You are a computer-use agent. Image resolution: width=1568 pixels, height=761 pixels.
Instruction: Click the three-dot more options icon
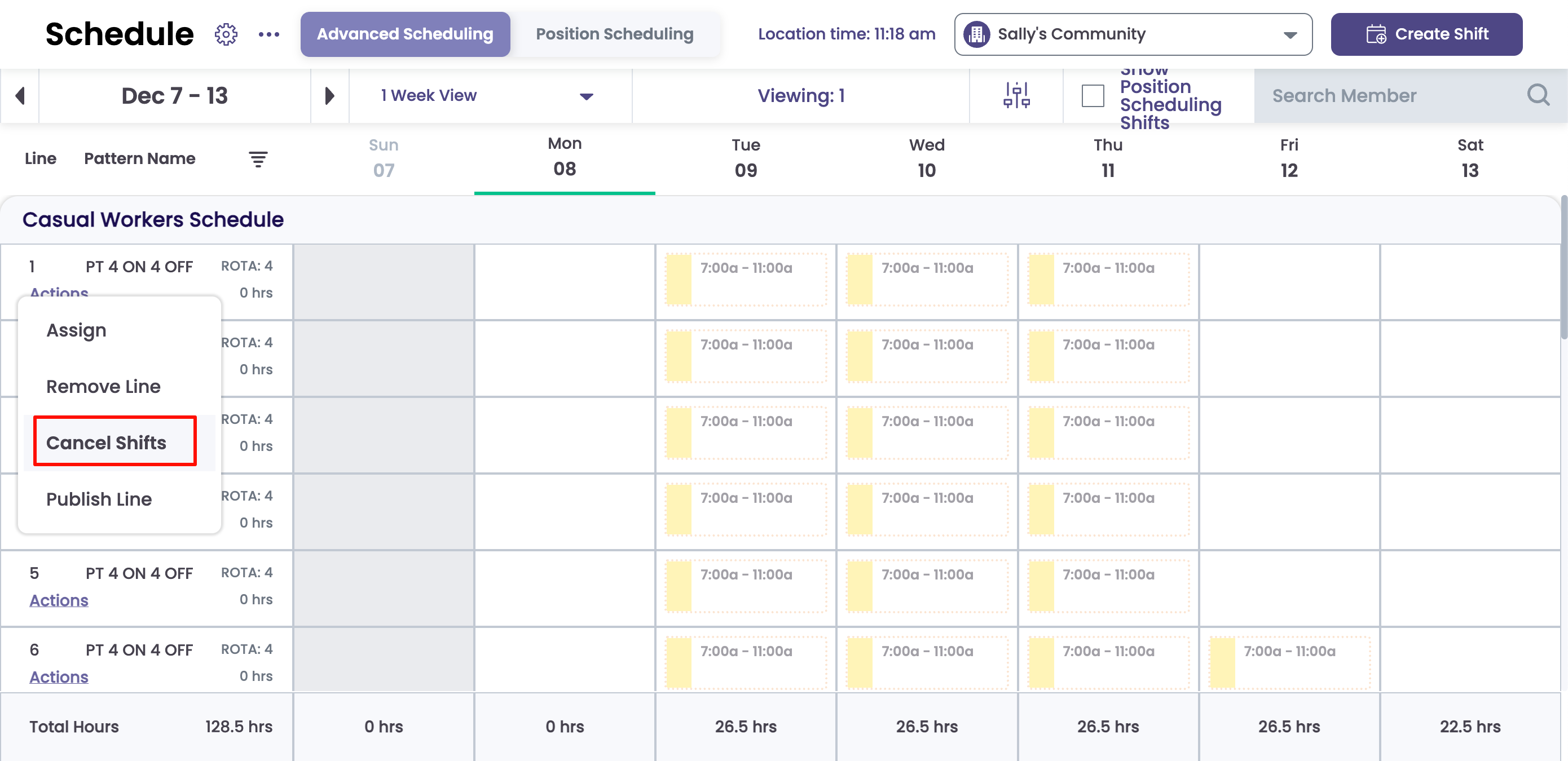(x=268, y=34)
